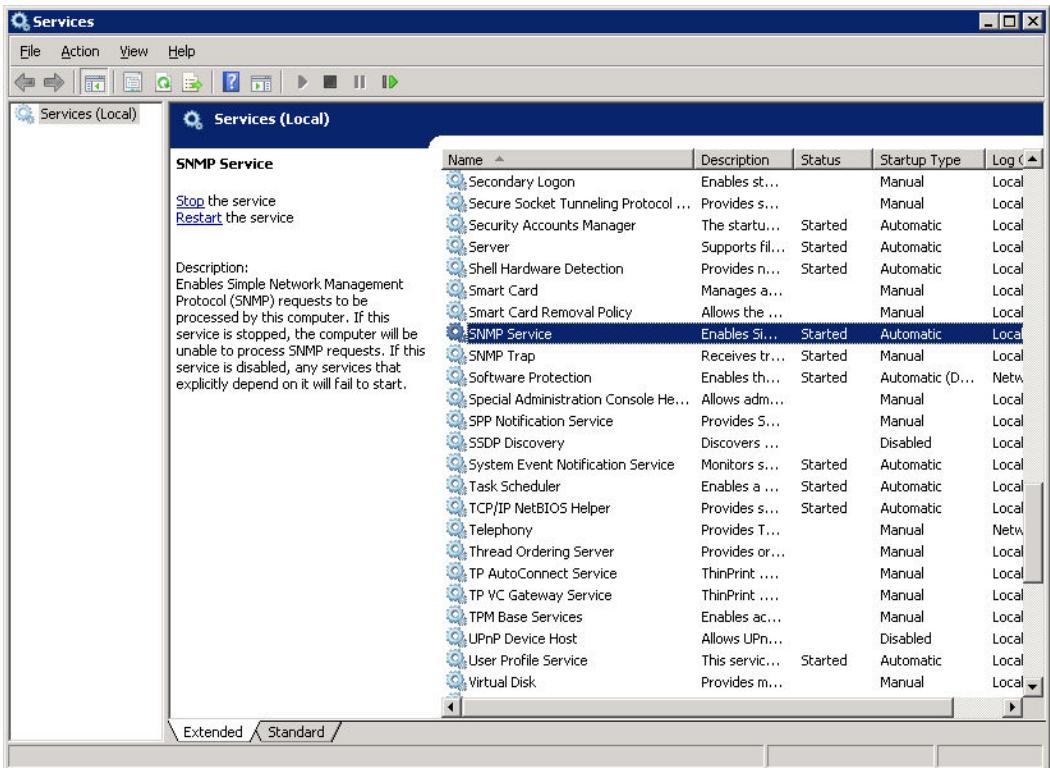Click the Pause Service toolbar icon
1050x768 pixels.
click(360, 82)
